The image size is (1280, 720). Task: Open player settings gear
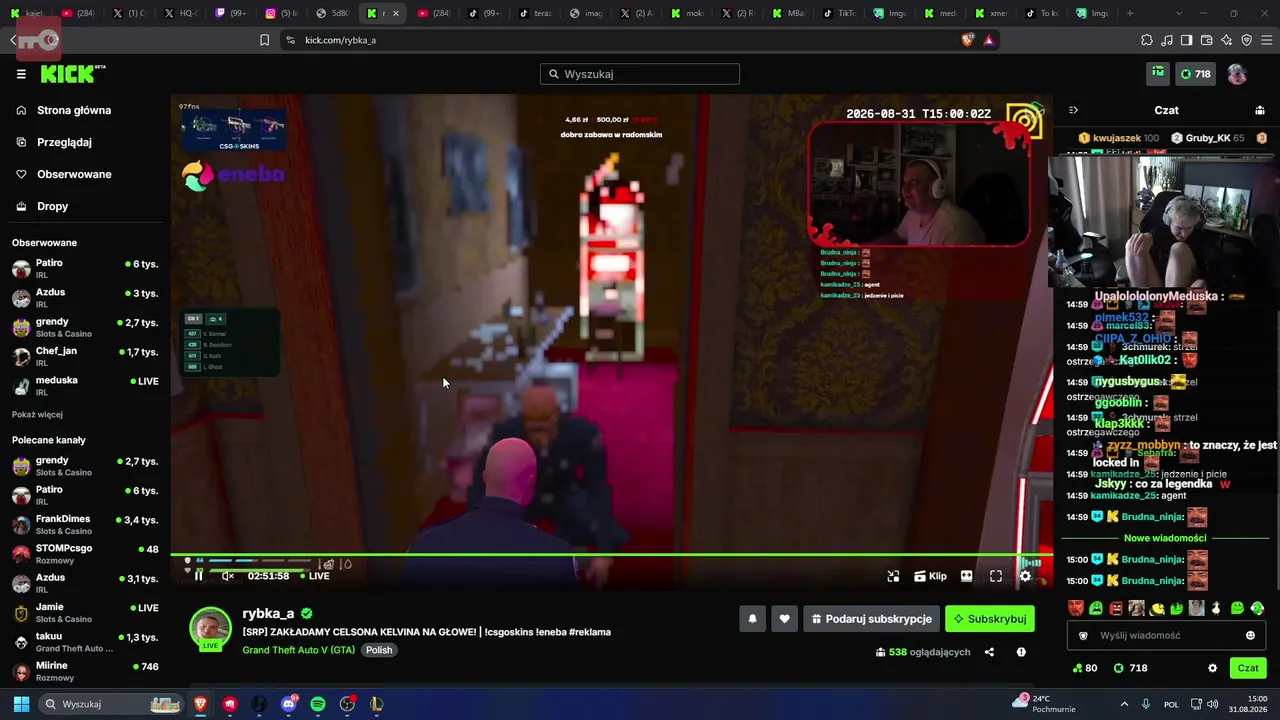coord(1025,576)
